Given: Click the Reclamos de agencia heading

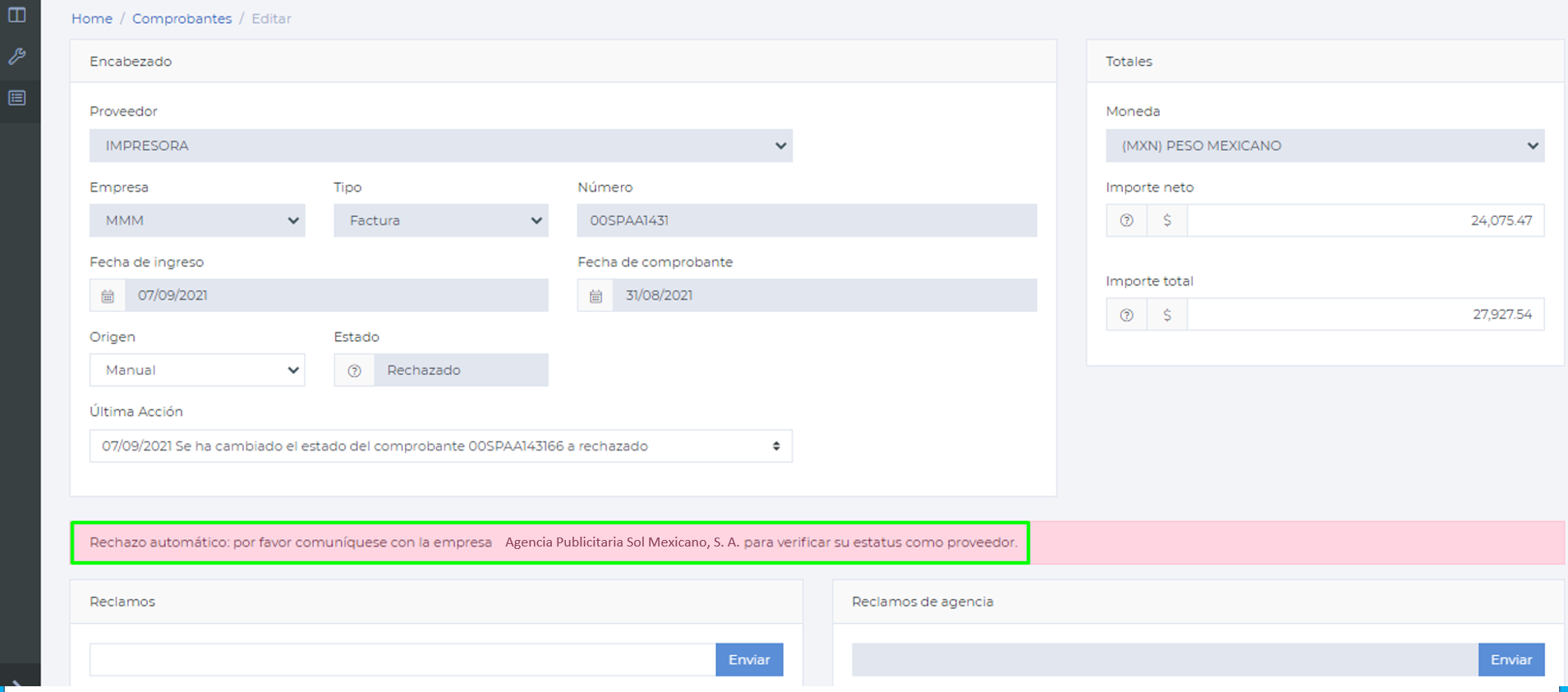Looking at the screenshot, I should pos(922,602).
